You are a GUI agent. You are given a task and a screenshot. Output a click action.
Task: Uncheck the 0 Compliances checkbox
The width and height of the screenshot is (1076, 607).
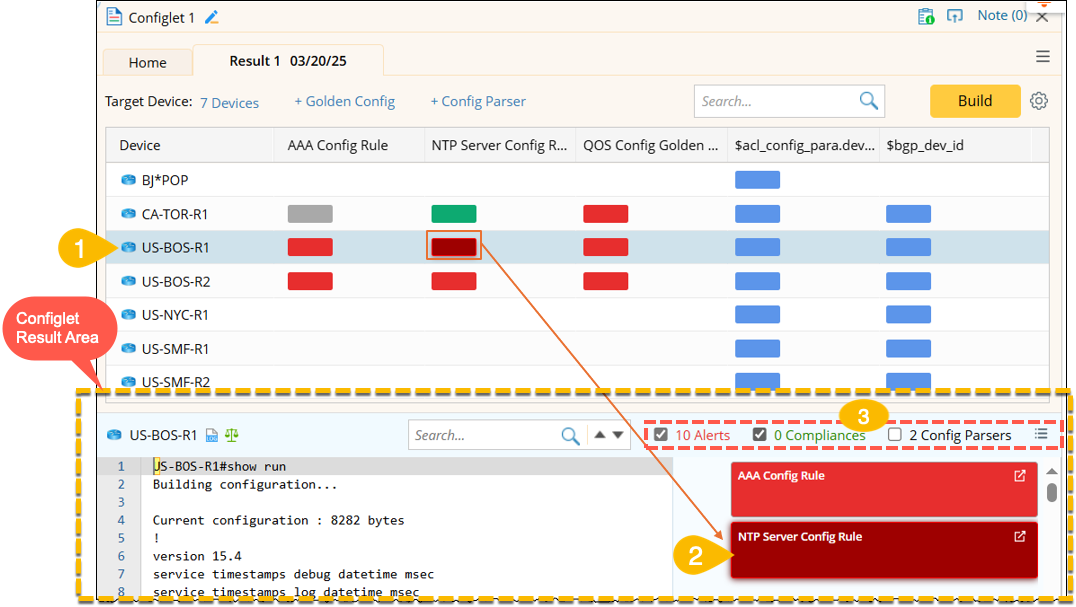759,435
